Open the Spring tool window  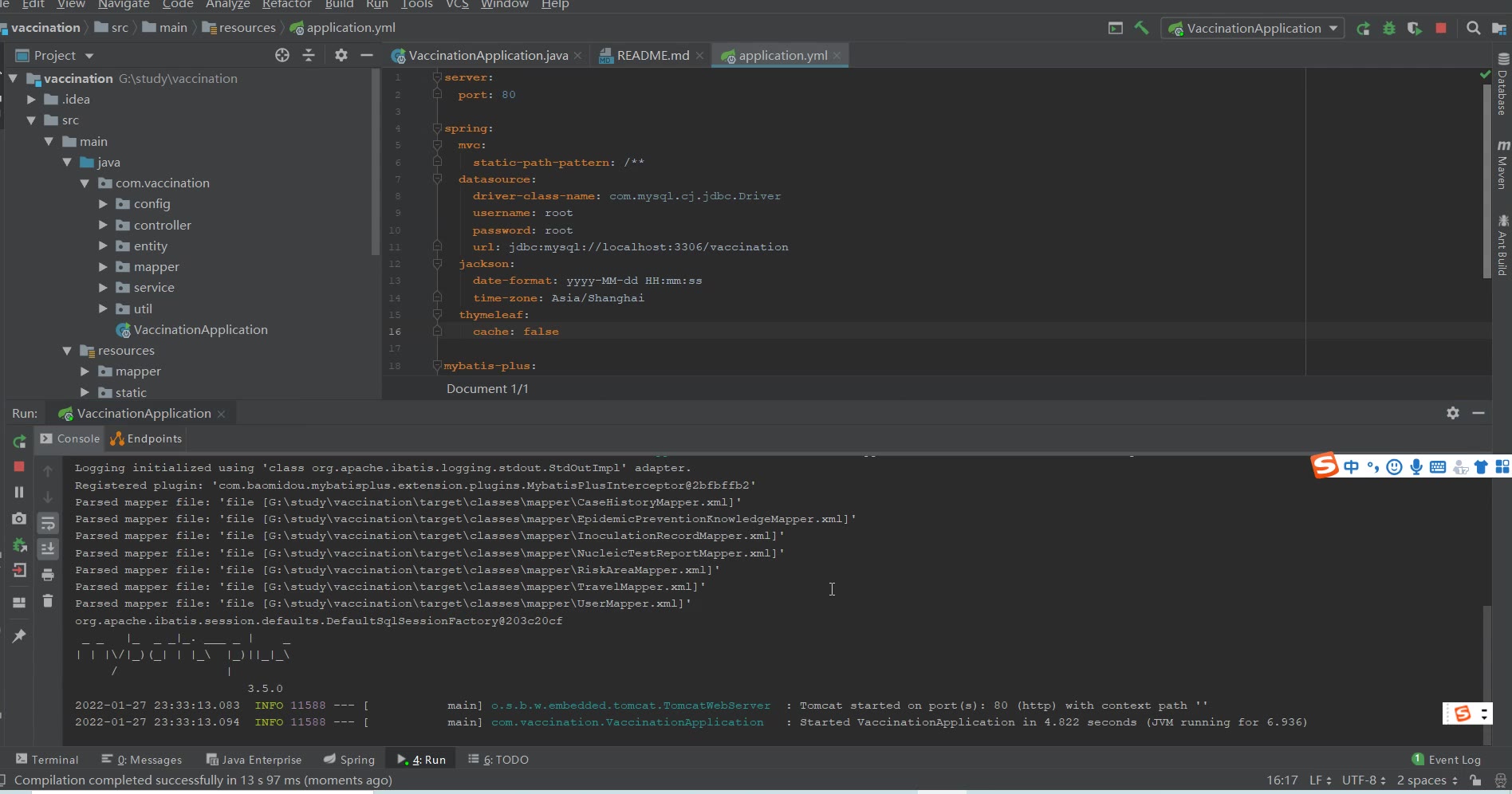click(348, 760)
